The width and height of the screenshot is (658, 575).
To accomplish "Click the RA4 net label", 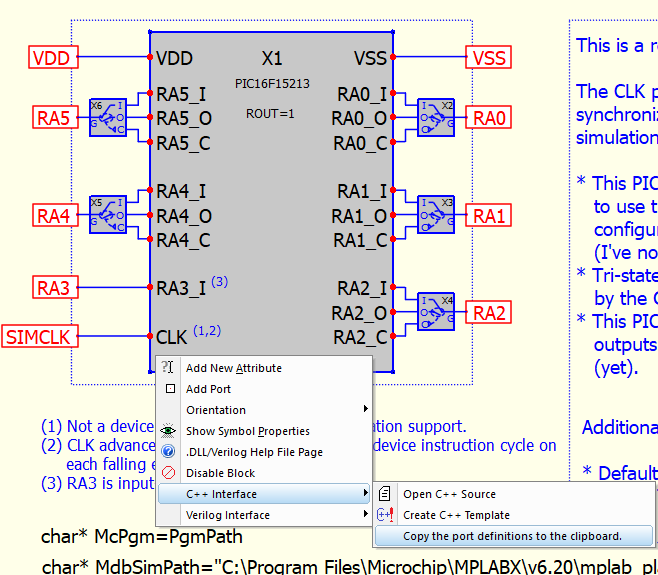I will tap(55, 215).
